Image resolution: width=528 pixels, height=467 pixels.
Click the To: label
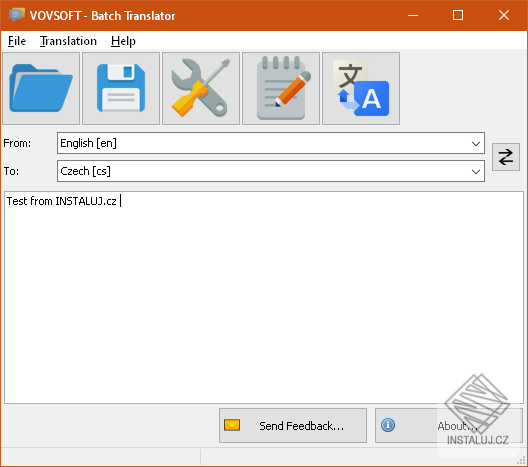11,171
